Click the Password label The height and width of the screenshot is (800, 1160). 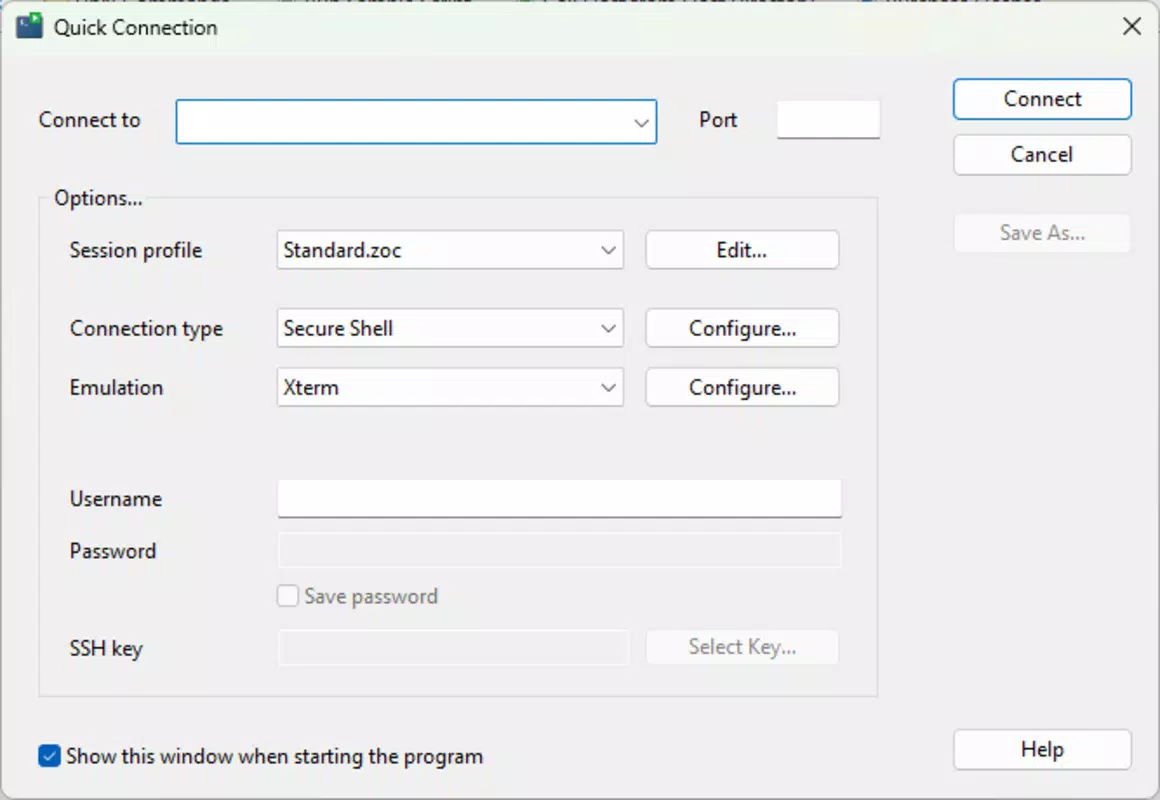pyautogui.click(x=112, y=551)
